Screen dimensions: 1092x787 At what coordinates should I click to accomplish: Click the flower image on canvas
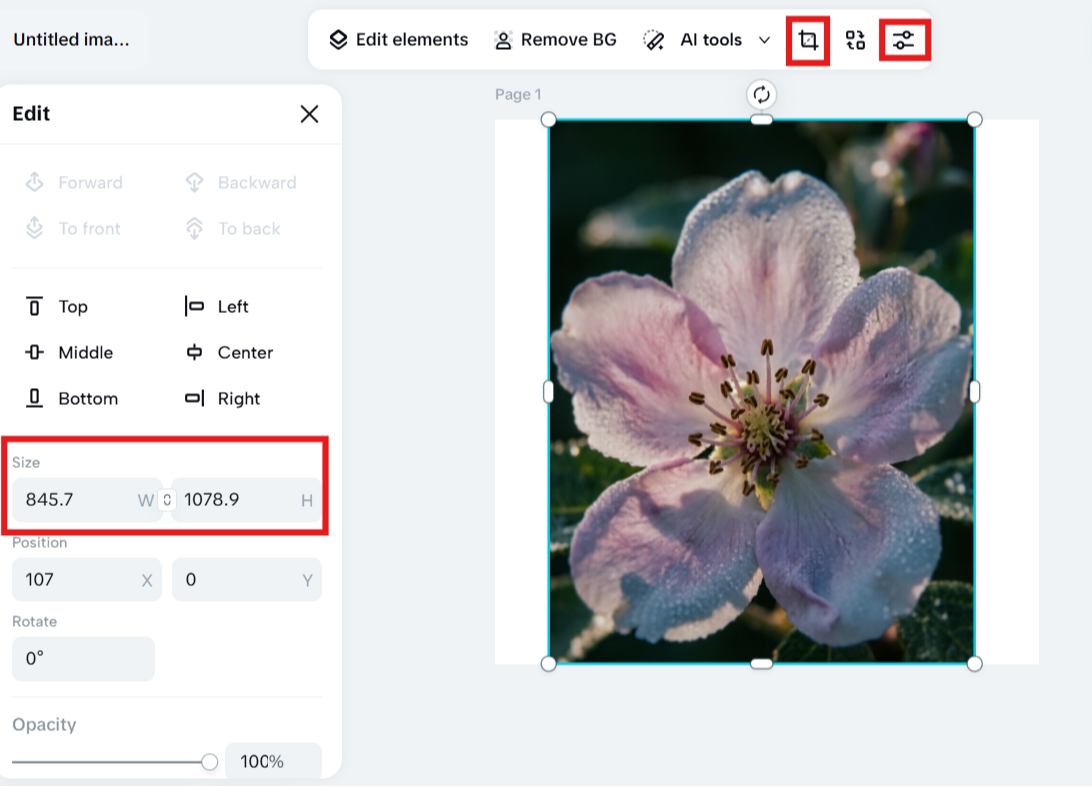(x=761, y=391)
